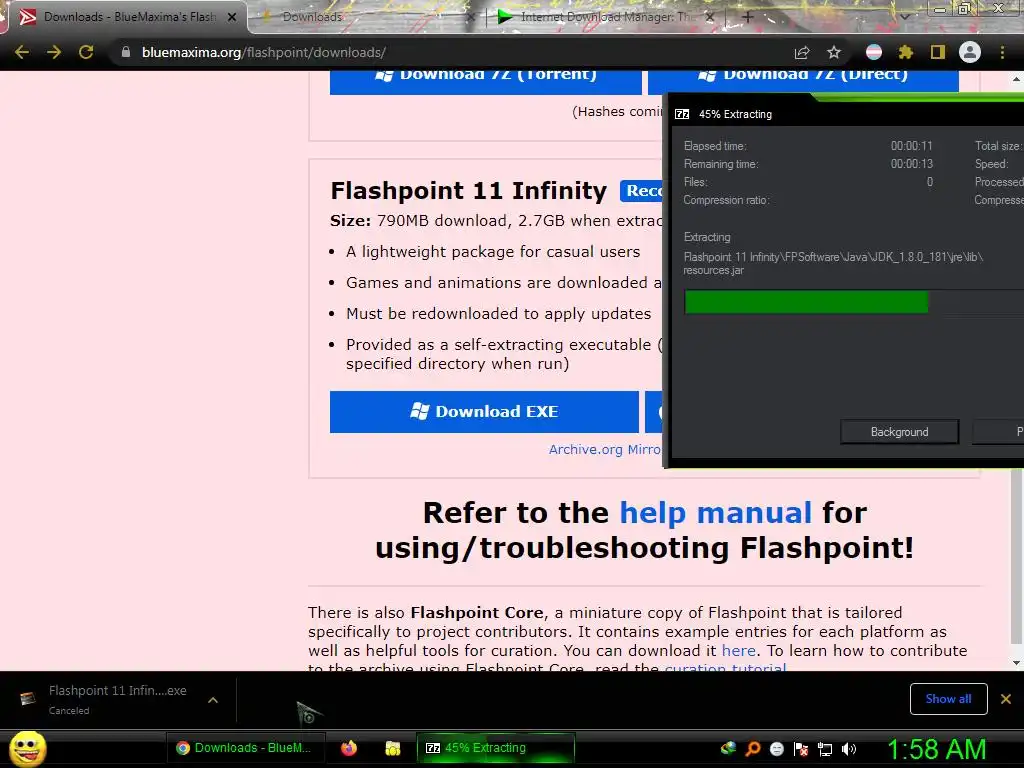Open the network tray icon
1024x768 pixels.
click(825, 749)
